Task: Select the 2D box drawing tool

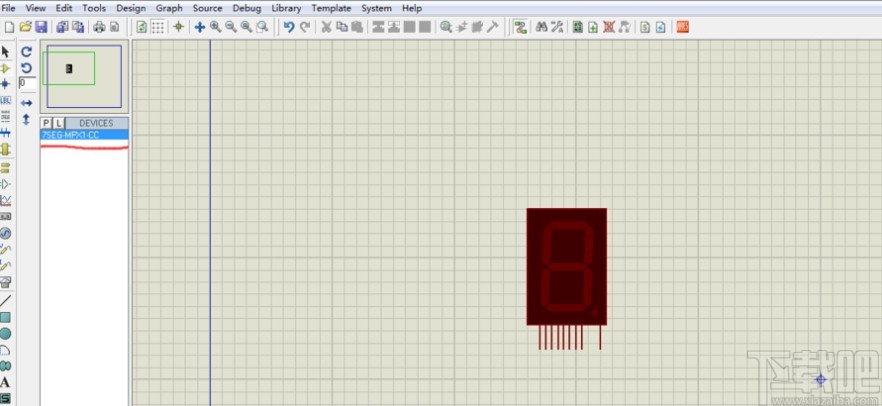Action: [6, 318]
